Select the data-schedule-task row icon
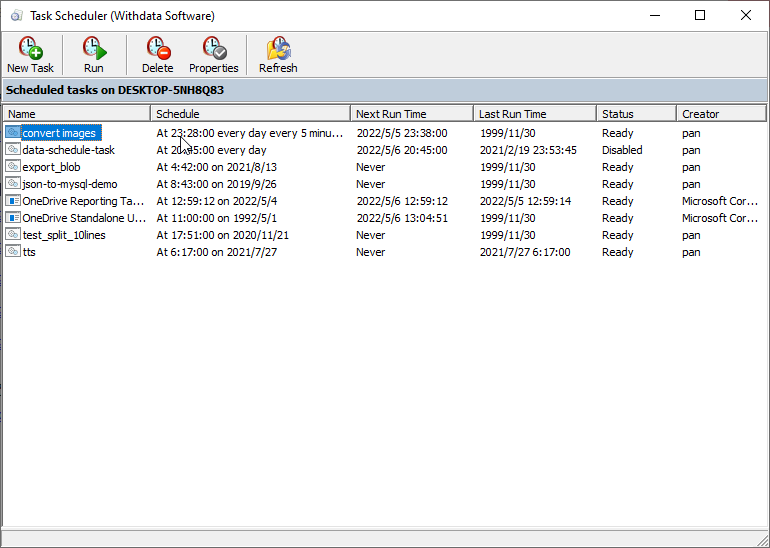This screenshot has height=548, width=770. [13, 149]
